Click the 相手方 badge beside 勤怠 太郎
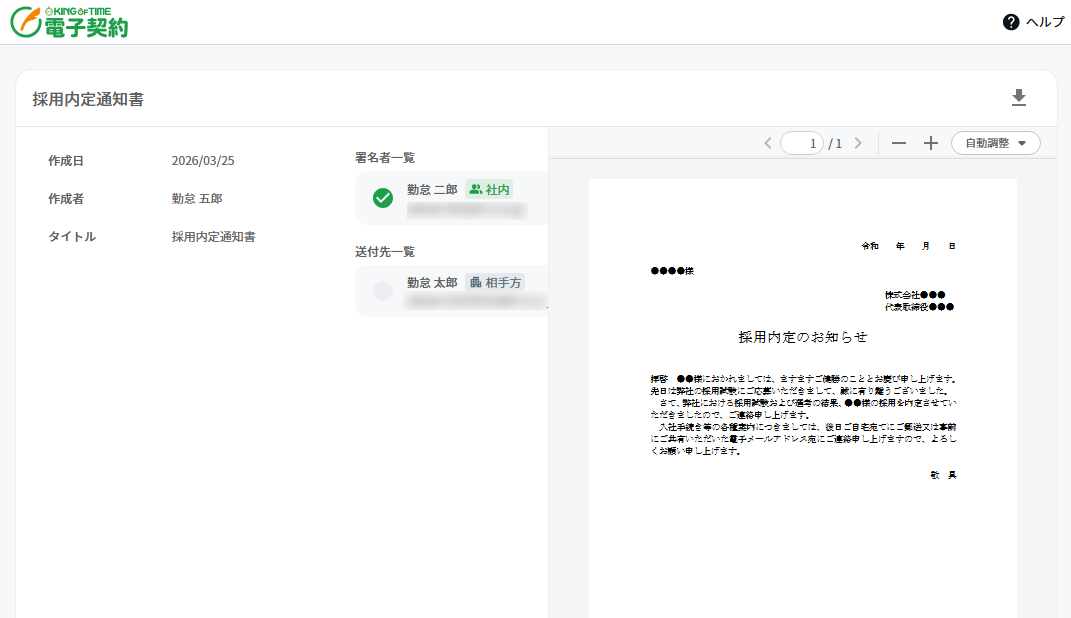 coord(495,282)
